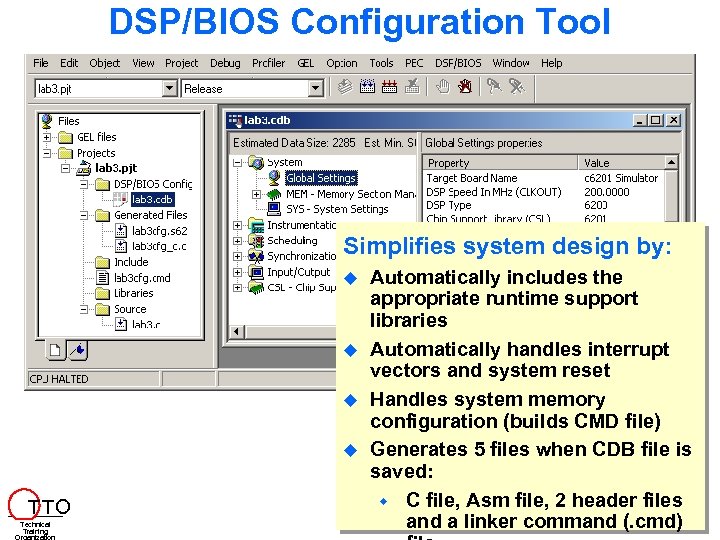This screenshot has width=720, height=540.
Task: Click the lab3.pjt project icon
Action: pos(84,169)
